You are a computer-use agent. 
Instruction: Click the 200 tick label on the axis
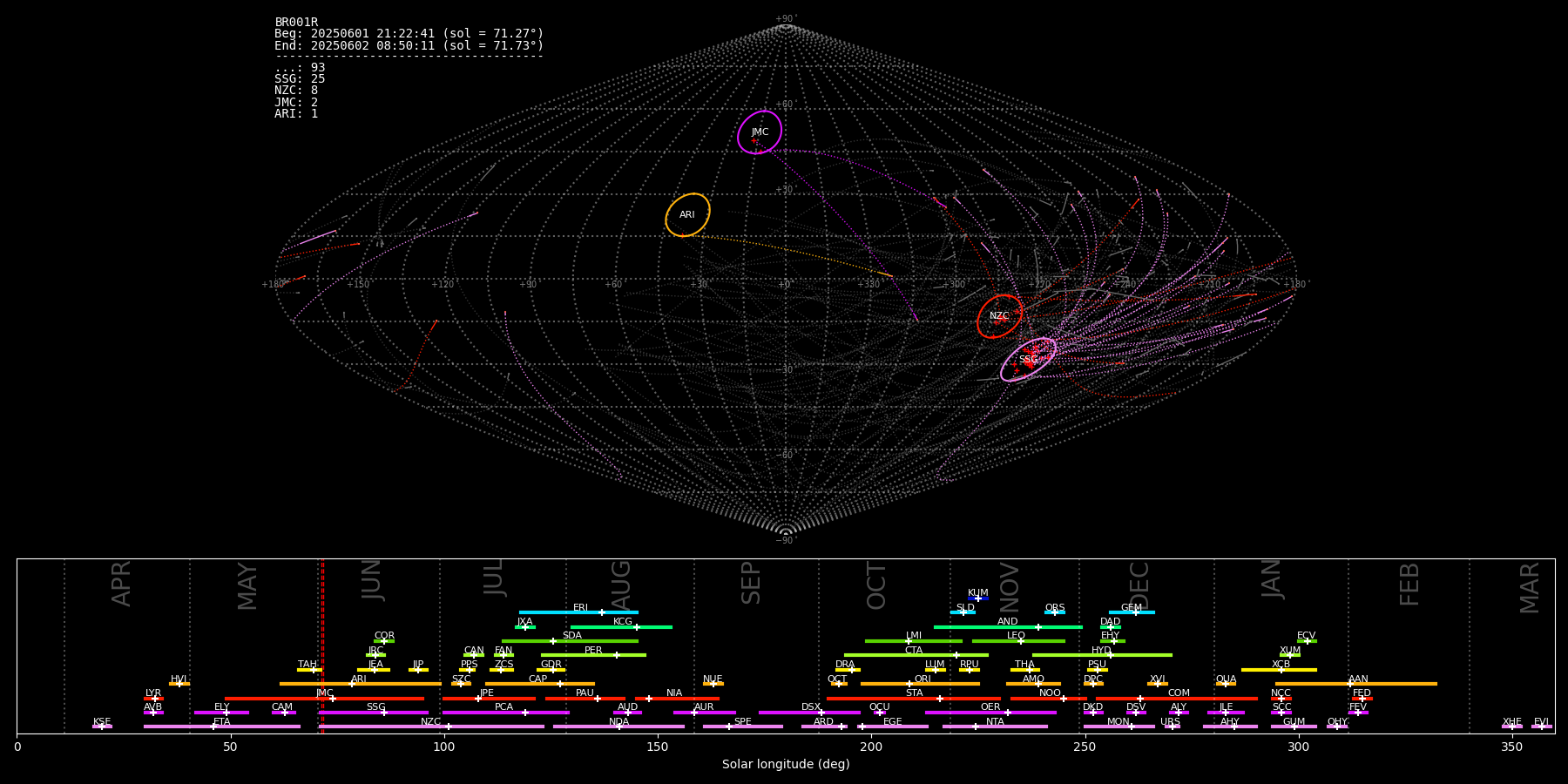[x=871, y=747]
